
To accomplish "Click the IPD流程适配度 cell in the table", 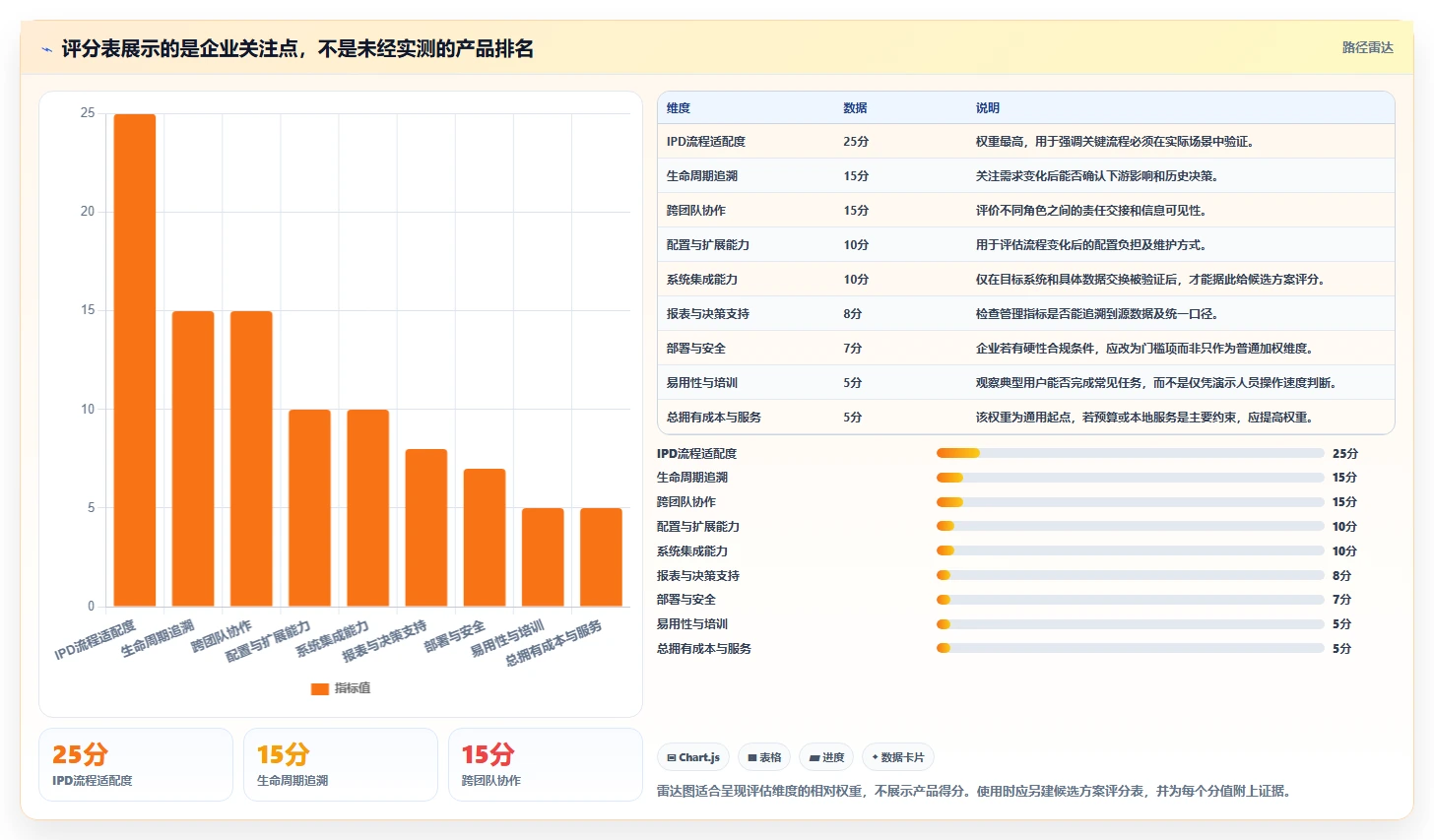I will (705, 142).
